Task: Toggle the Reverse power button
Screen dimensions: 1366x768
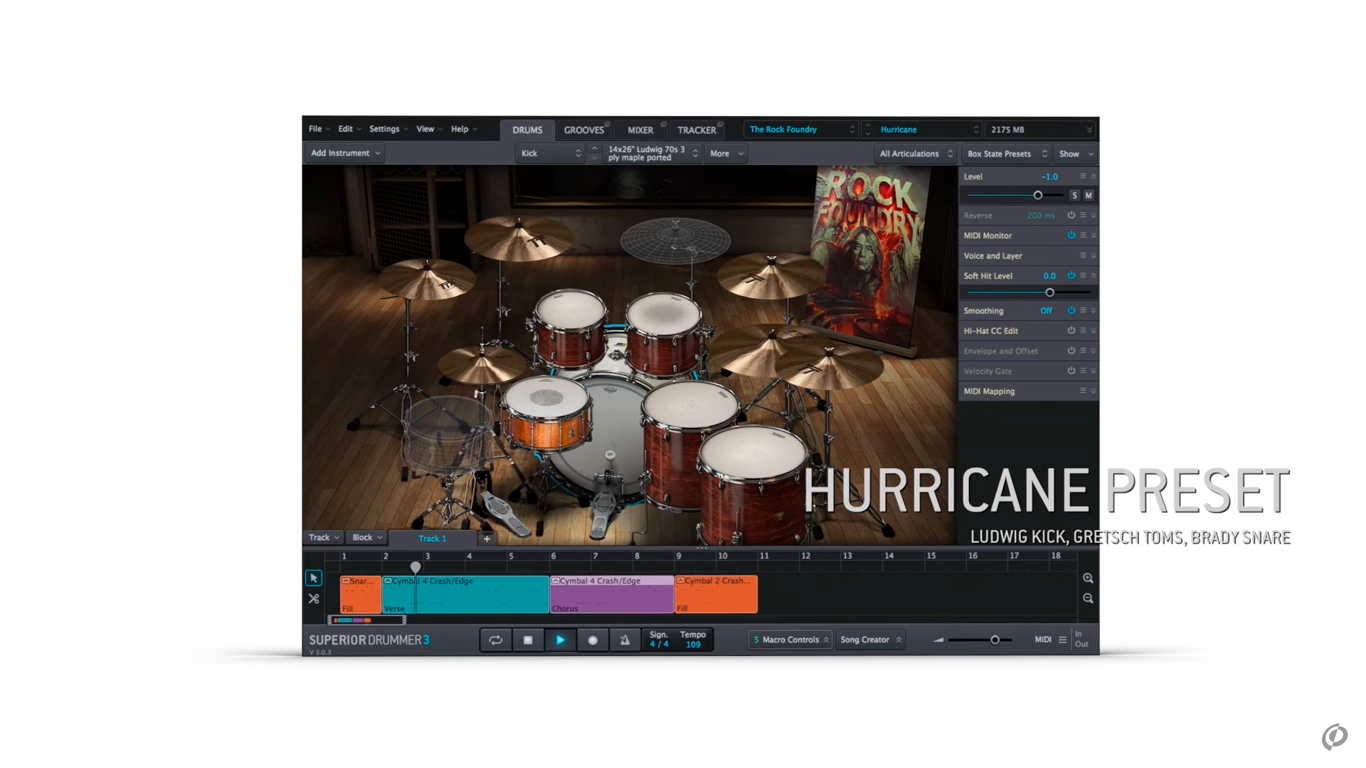Action: (1071, 215)
